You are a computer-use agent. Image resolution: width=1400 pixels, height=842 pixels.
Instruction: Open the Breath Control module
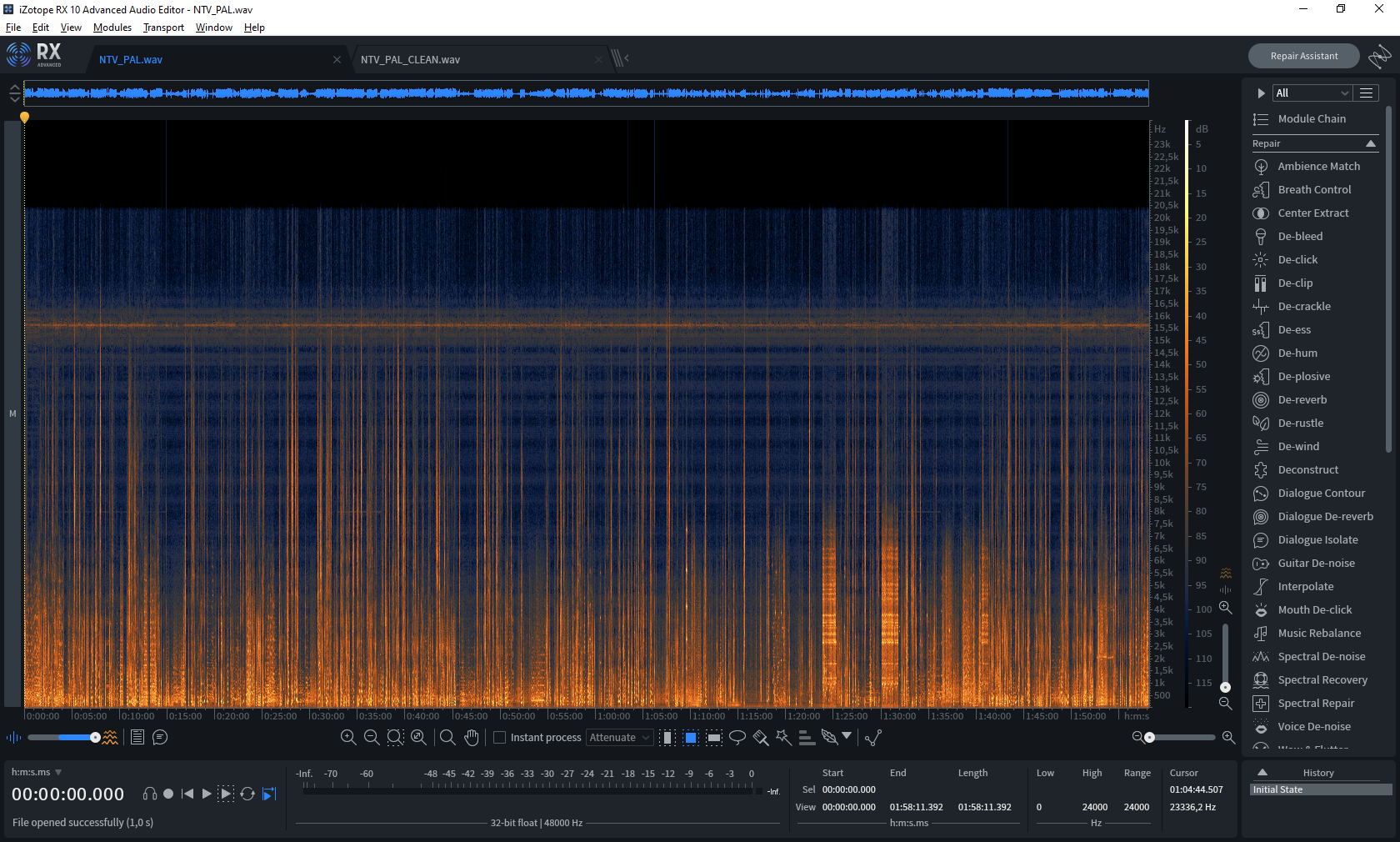click(x=1317, y=190)
